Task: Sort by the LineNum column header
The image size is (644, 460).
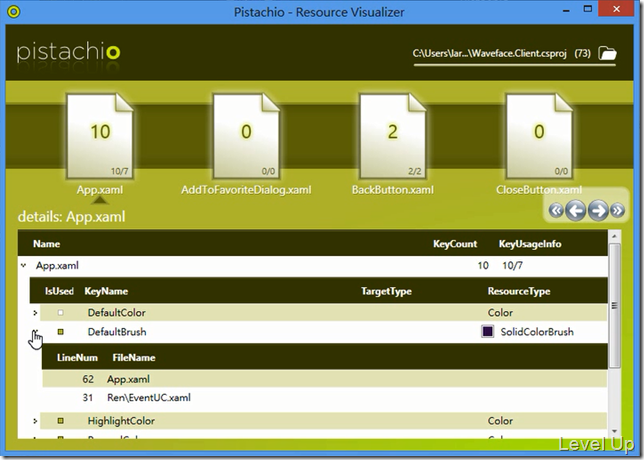Action: 77,358
